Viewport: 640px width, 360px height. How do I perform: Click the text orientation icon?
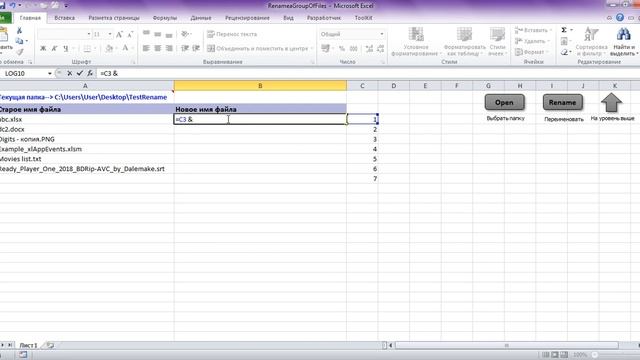pyautogui.click(x=185, y=34)
